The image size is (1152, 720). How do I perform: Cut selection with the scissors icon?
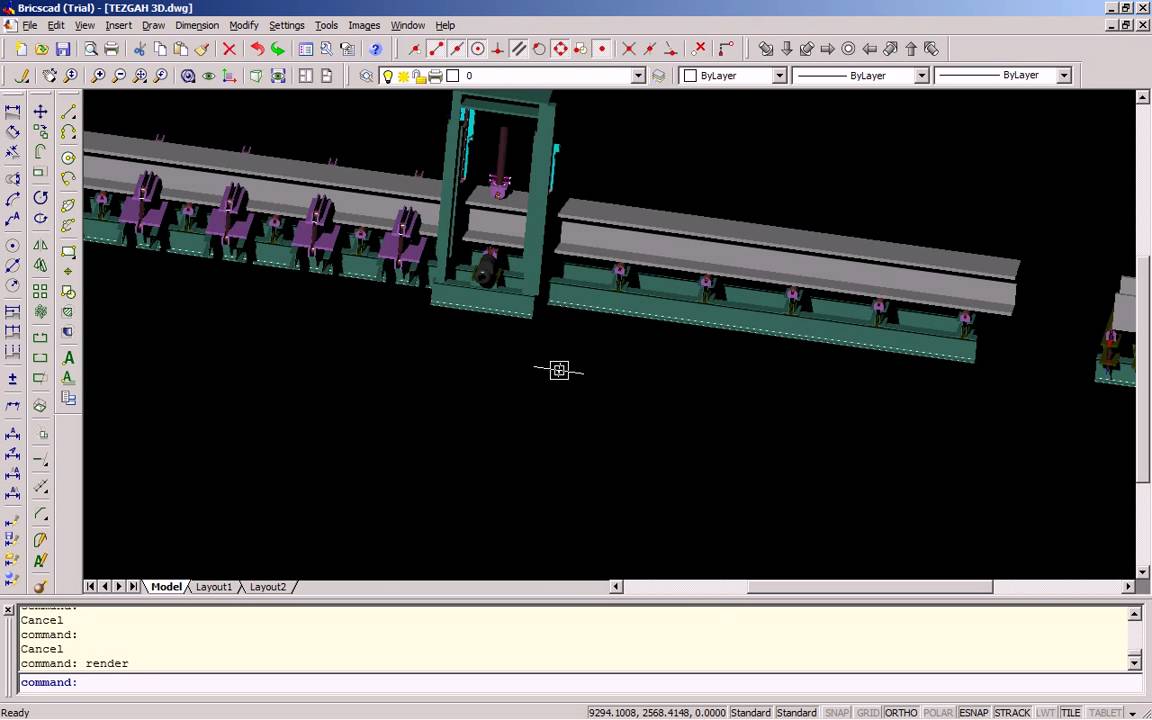(x=139, y=49)
